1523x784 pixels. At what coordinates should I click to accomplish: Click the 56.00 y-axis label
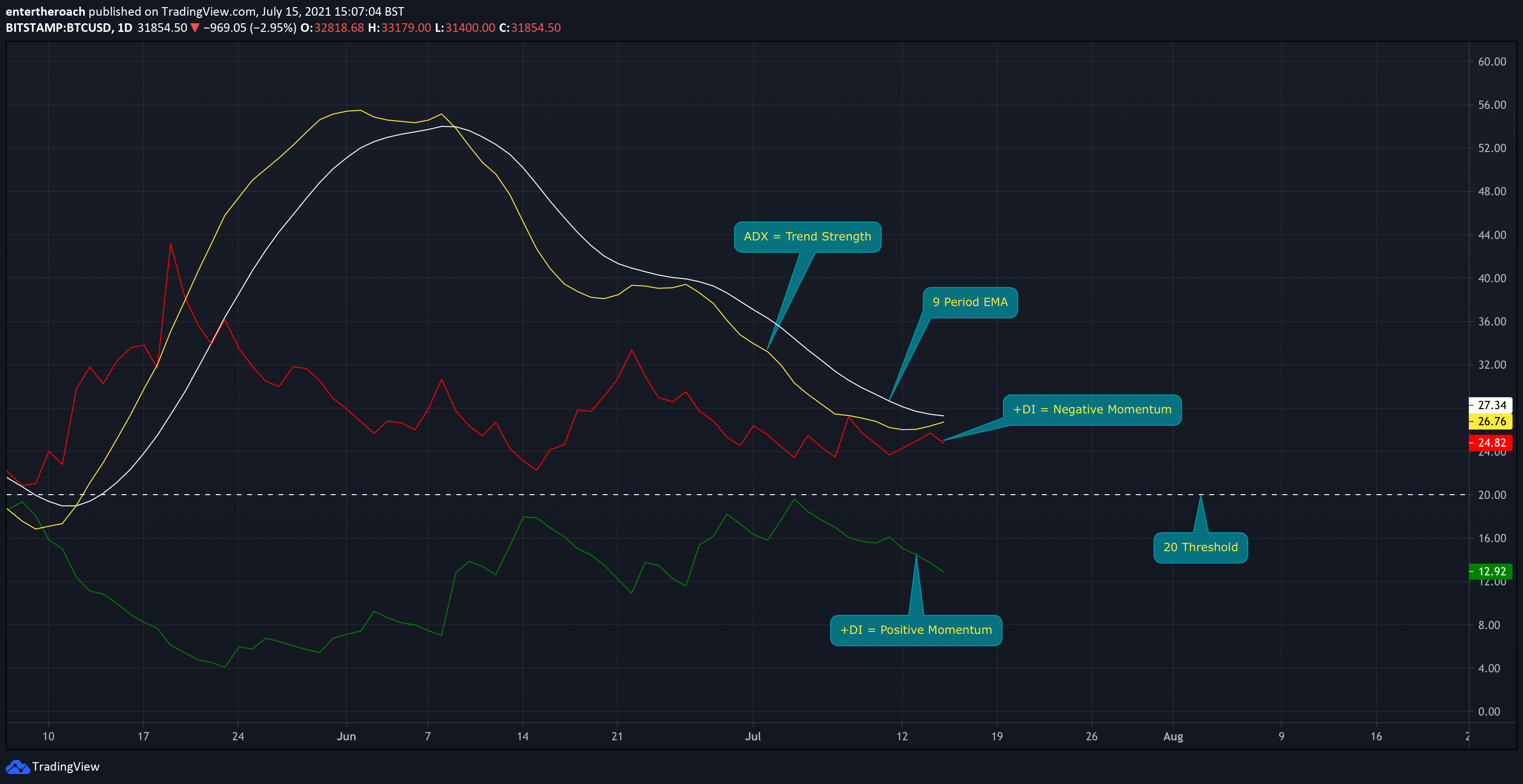[1492, 105]
